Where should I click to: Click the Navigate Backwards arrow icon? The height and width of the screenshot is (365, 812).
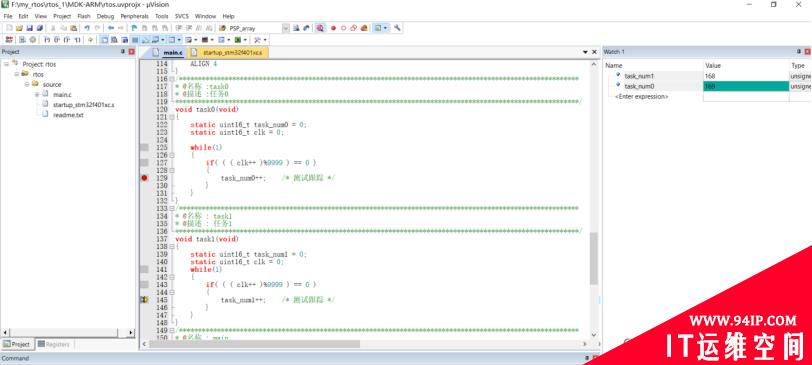pyautogui.click(x=111, y=28)
